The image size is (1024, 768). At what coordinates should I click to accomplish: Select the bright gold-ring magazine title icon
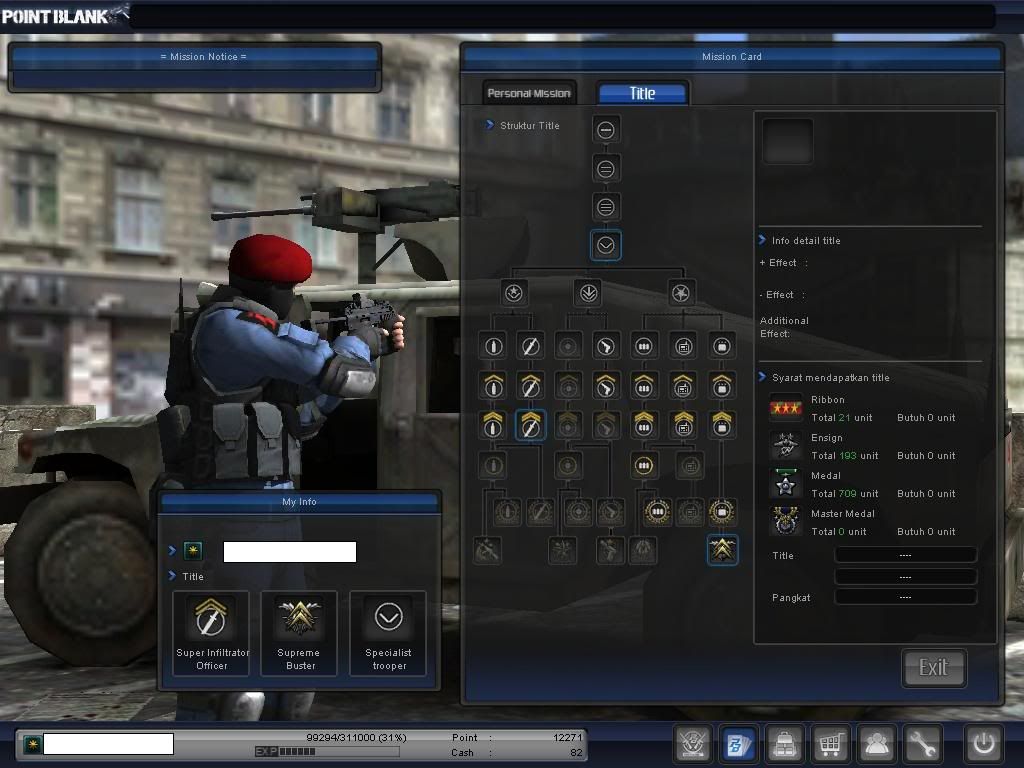644,466
